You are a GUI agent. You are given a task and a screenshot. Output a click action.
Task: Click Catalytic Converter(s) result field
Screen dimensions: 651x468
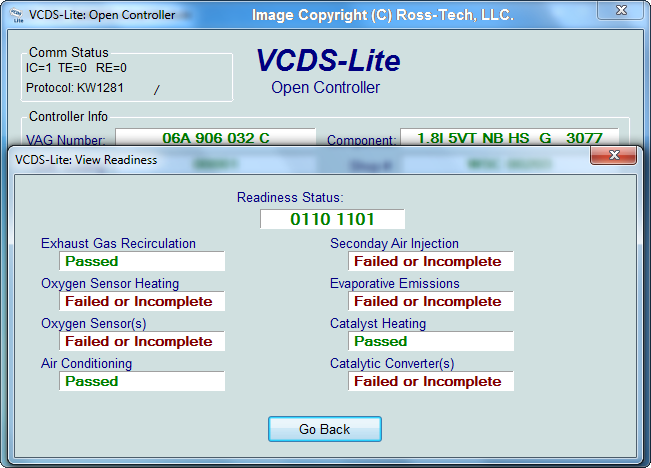point(431,381)
